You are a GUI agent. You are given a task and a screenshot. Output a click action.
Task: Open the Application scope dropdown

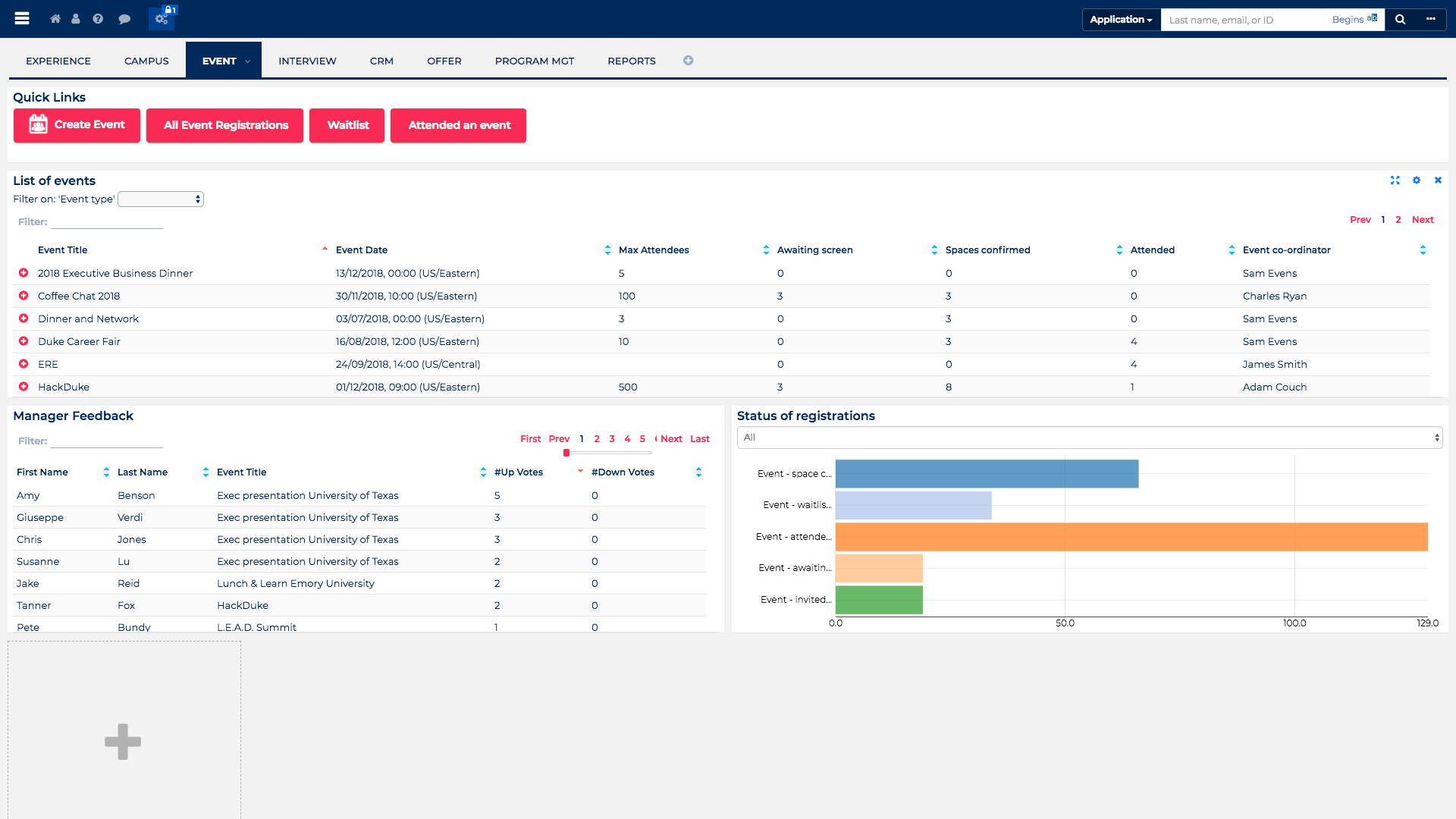[x=1121, y=20]
